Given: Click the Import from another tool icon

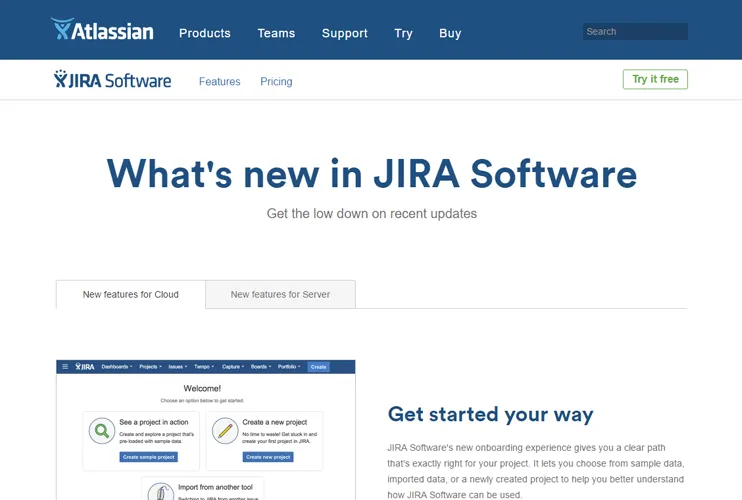Looking at the screenshot, I should click(x=160, y=491).
